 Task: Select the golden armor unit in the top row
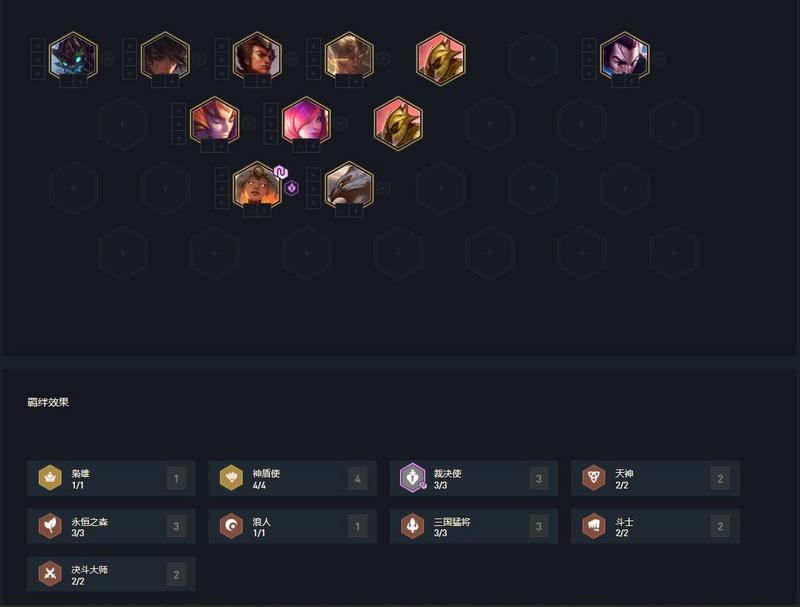441,57
